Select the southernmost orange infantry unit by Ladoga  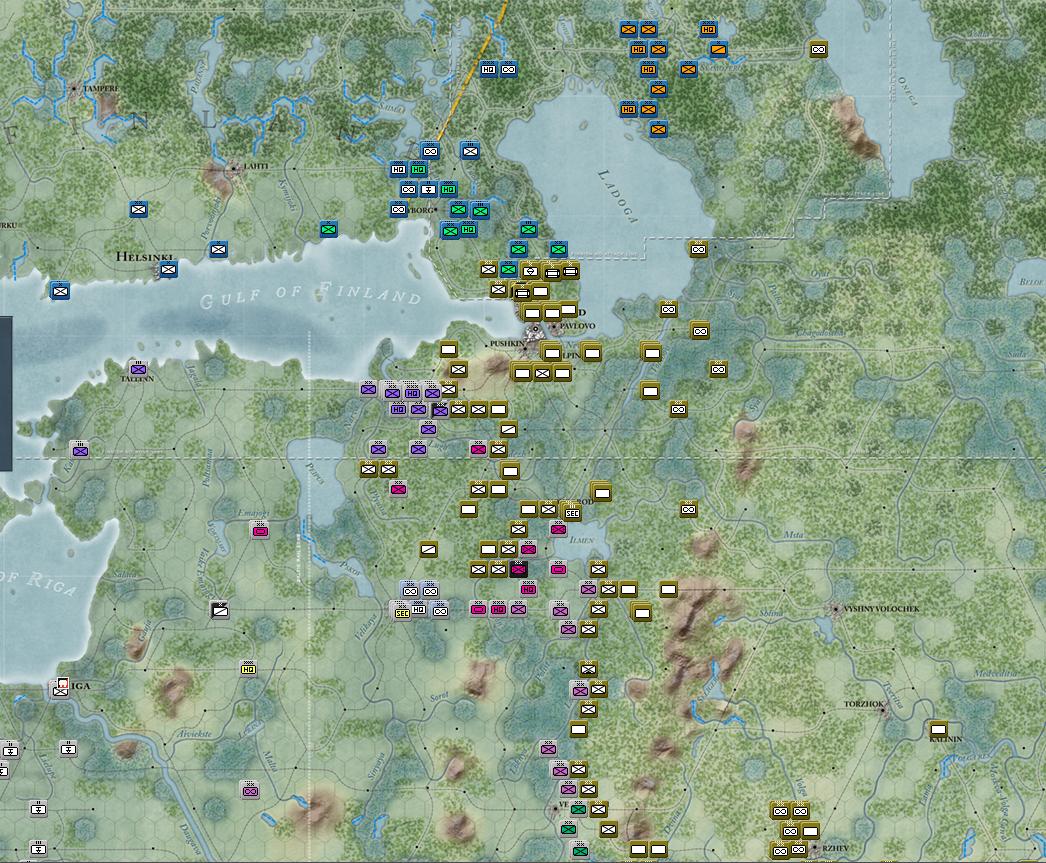click(658, 129)
